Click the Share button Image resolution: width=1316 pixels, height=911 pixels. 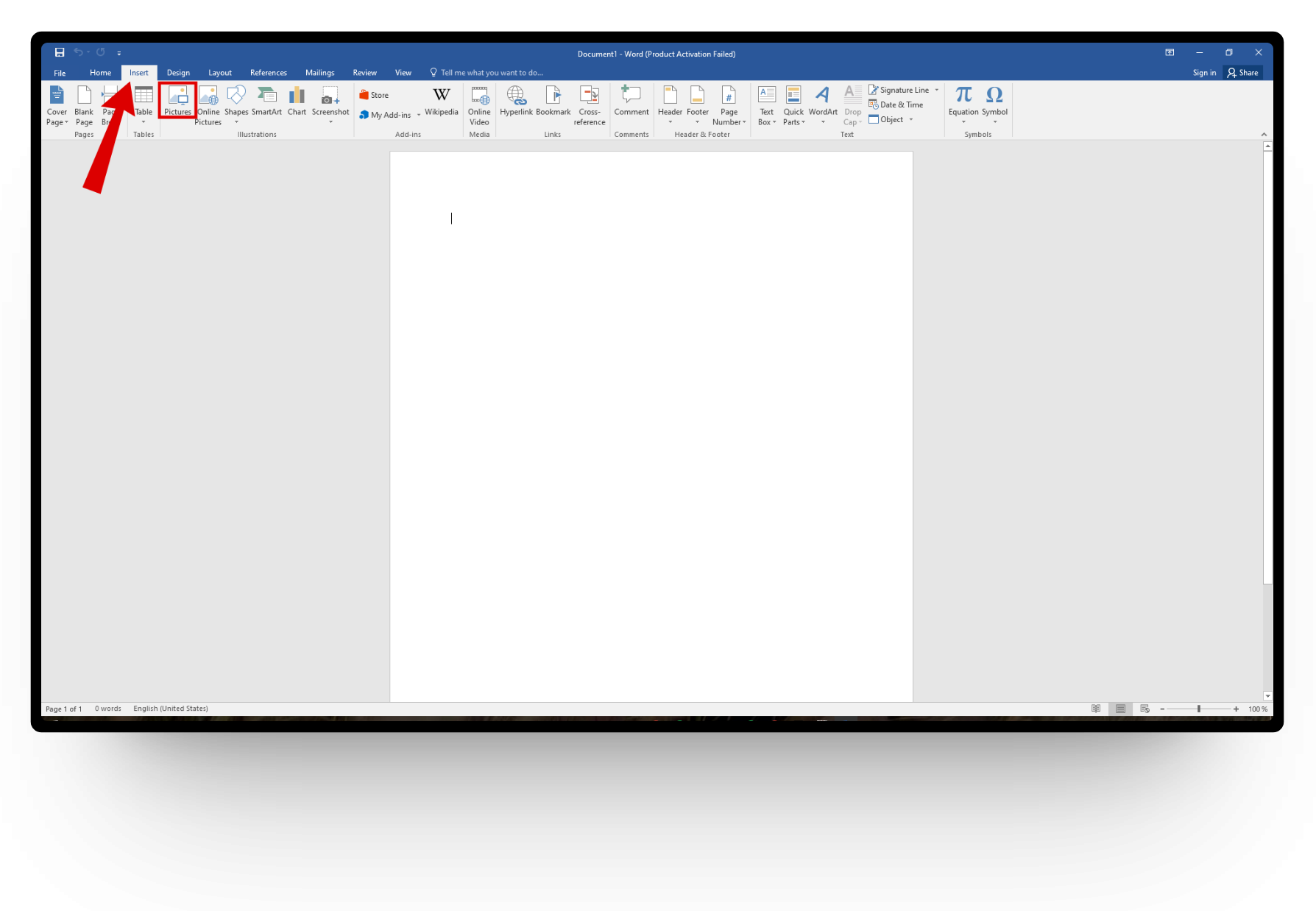(1242, 73)
